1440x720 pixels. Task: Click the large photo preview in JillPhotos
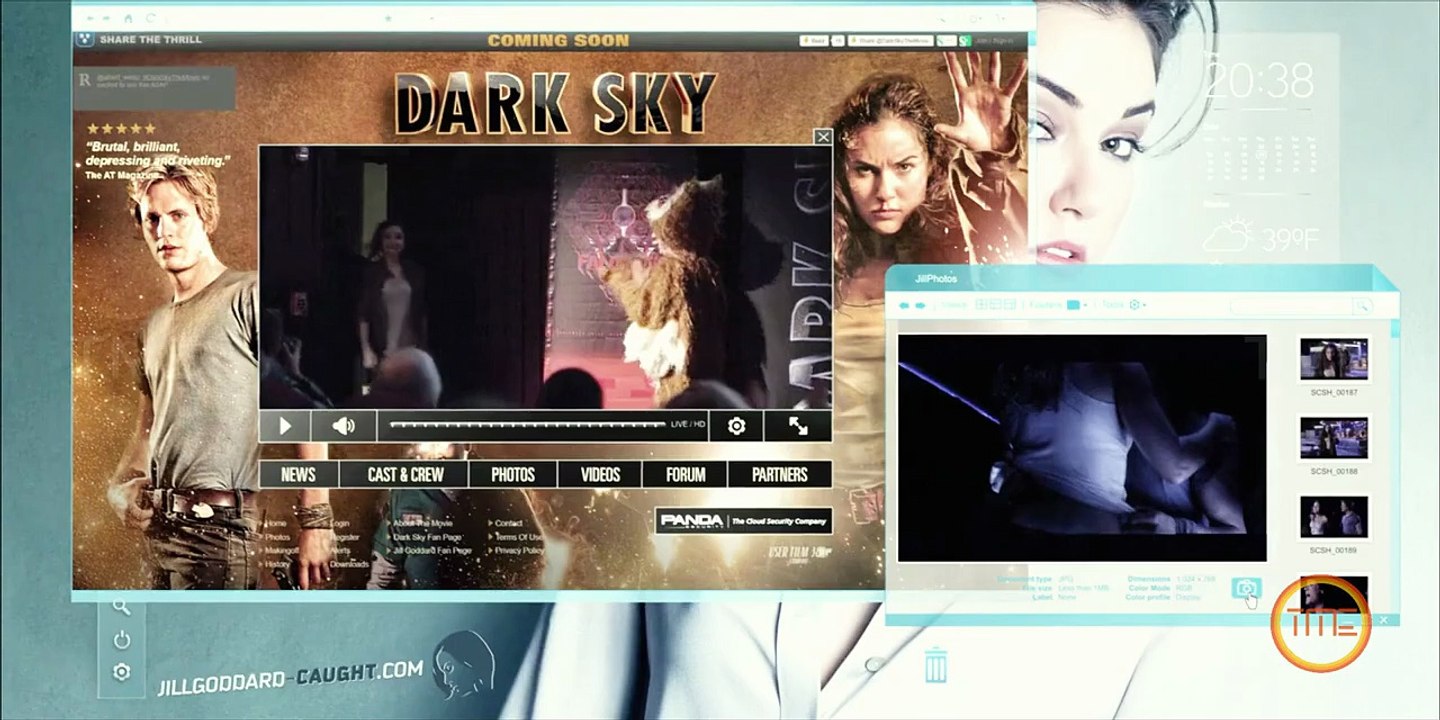tap(1082, 448)
